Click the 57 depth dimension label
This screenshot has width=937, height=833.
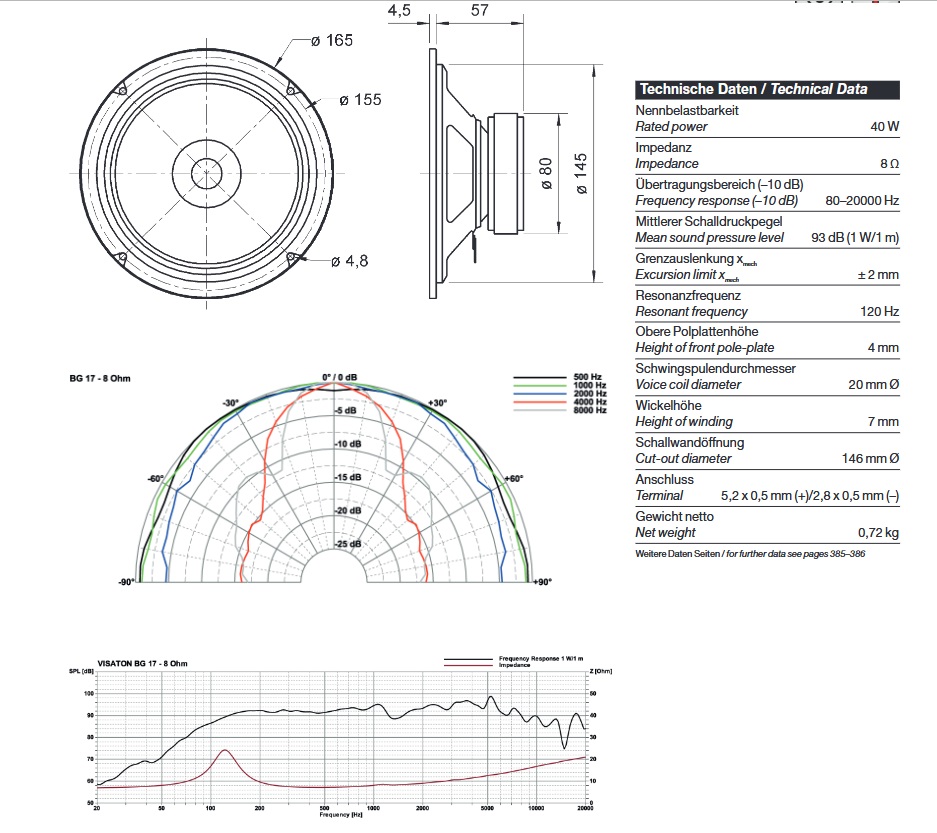[479, 11]
